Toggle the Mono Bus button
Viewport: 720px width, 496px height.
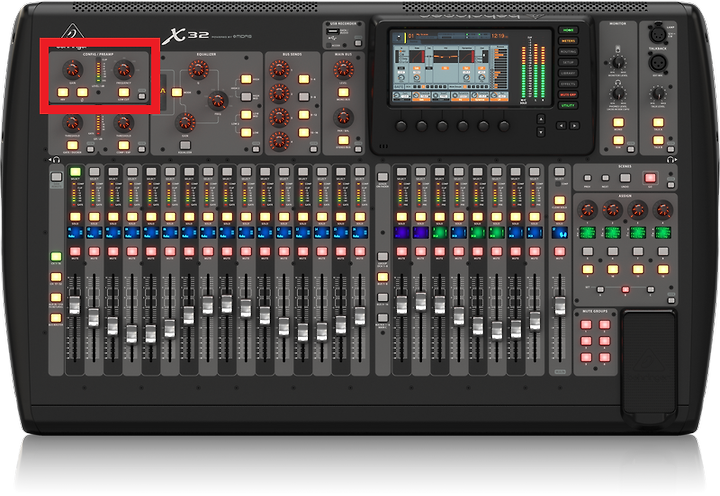tap(343, 92)
